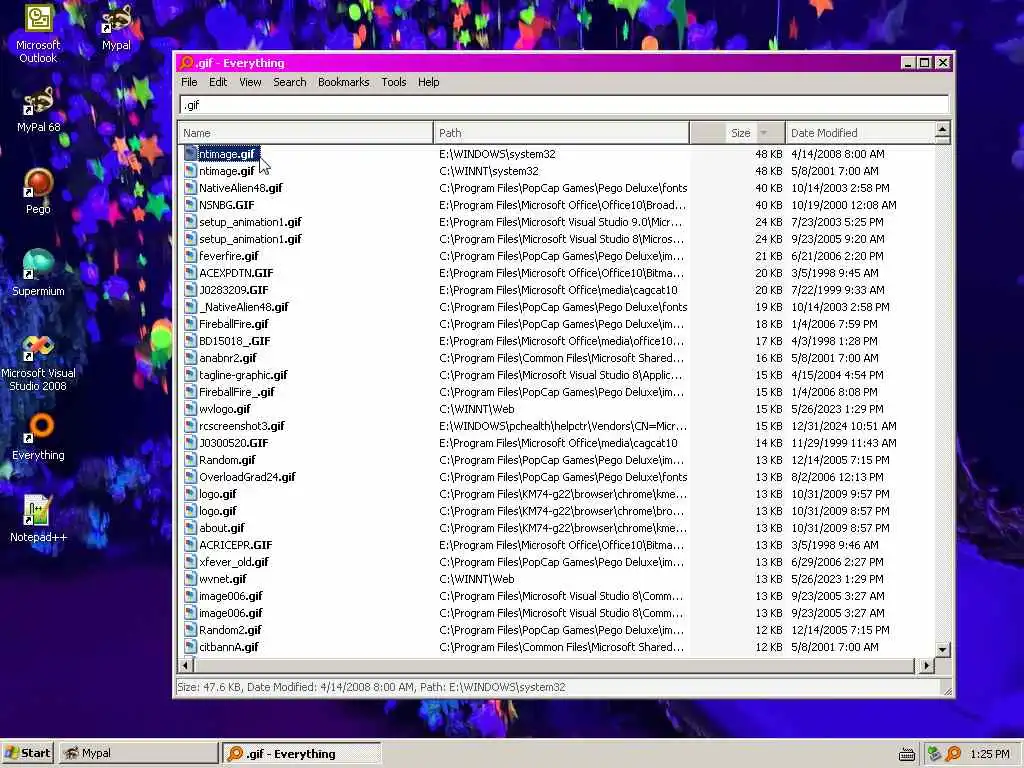The height and width of the screenshot is (768, 1024).
Task: Select the ACRICEPR.GIF file name
Action: [236, 545]
